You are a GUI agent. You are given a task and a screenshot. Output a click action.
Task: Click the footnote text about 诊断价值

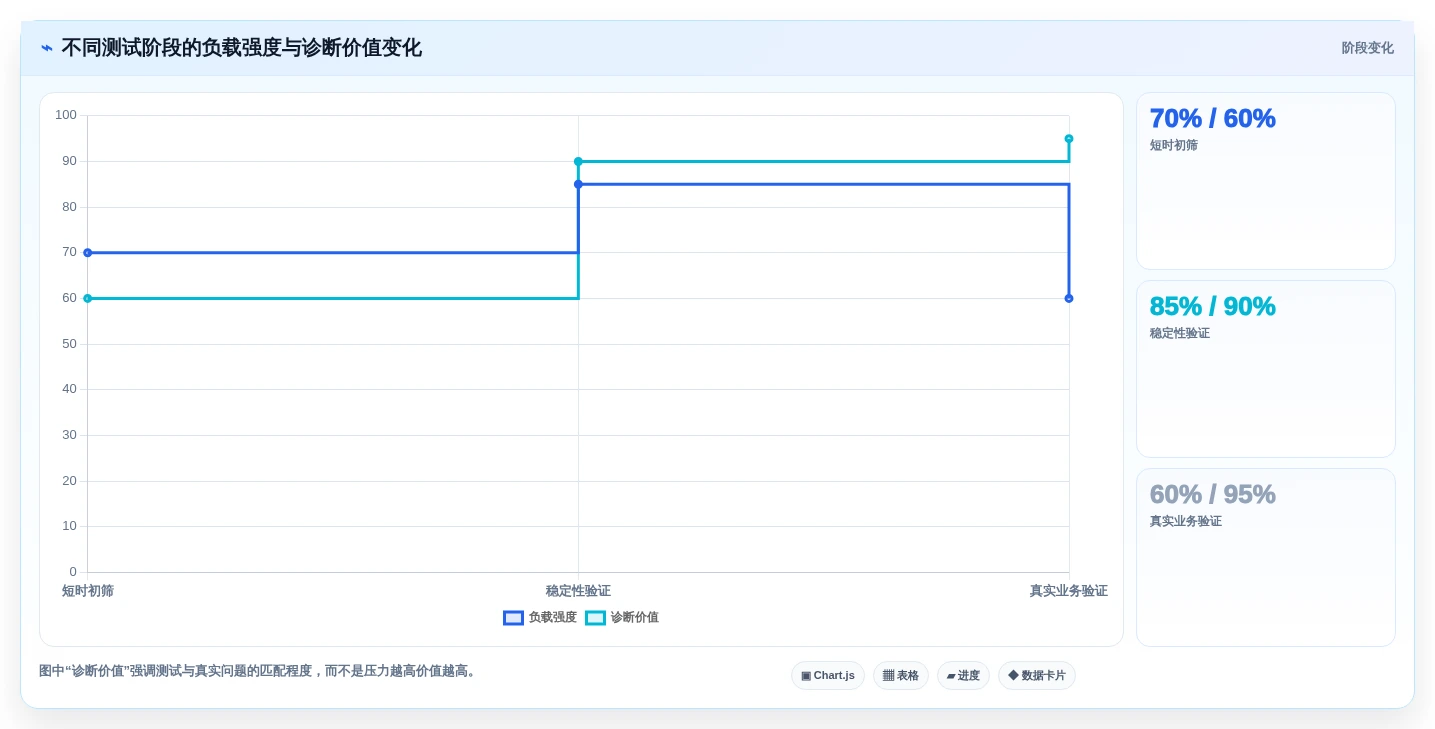tap(260, 671)
